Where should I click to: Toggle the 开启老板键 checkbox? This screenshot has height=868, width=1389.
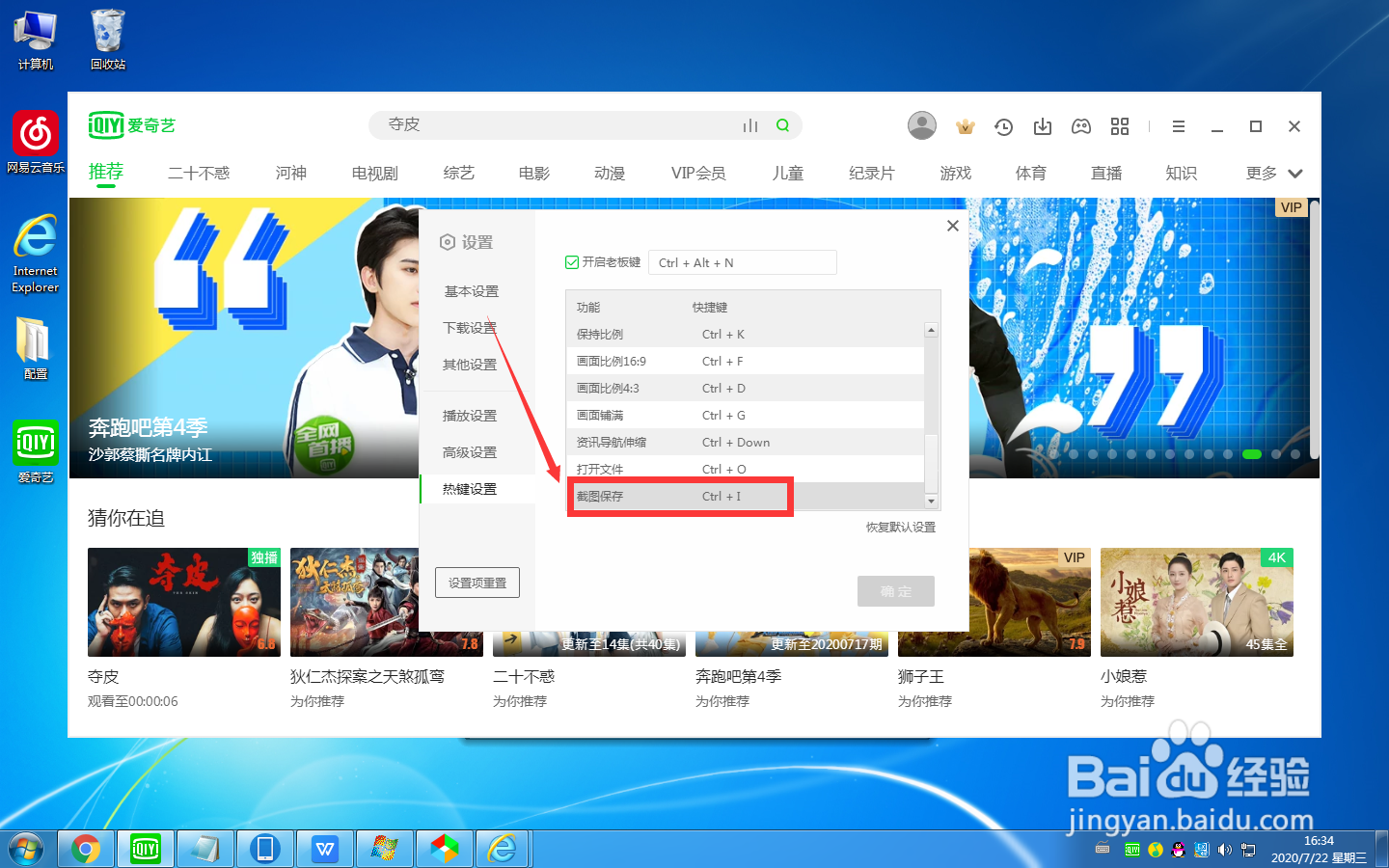pos(572,262)
